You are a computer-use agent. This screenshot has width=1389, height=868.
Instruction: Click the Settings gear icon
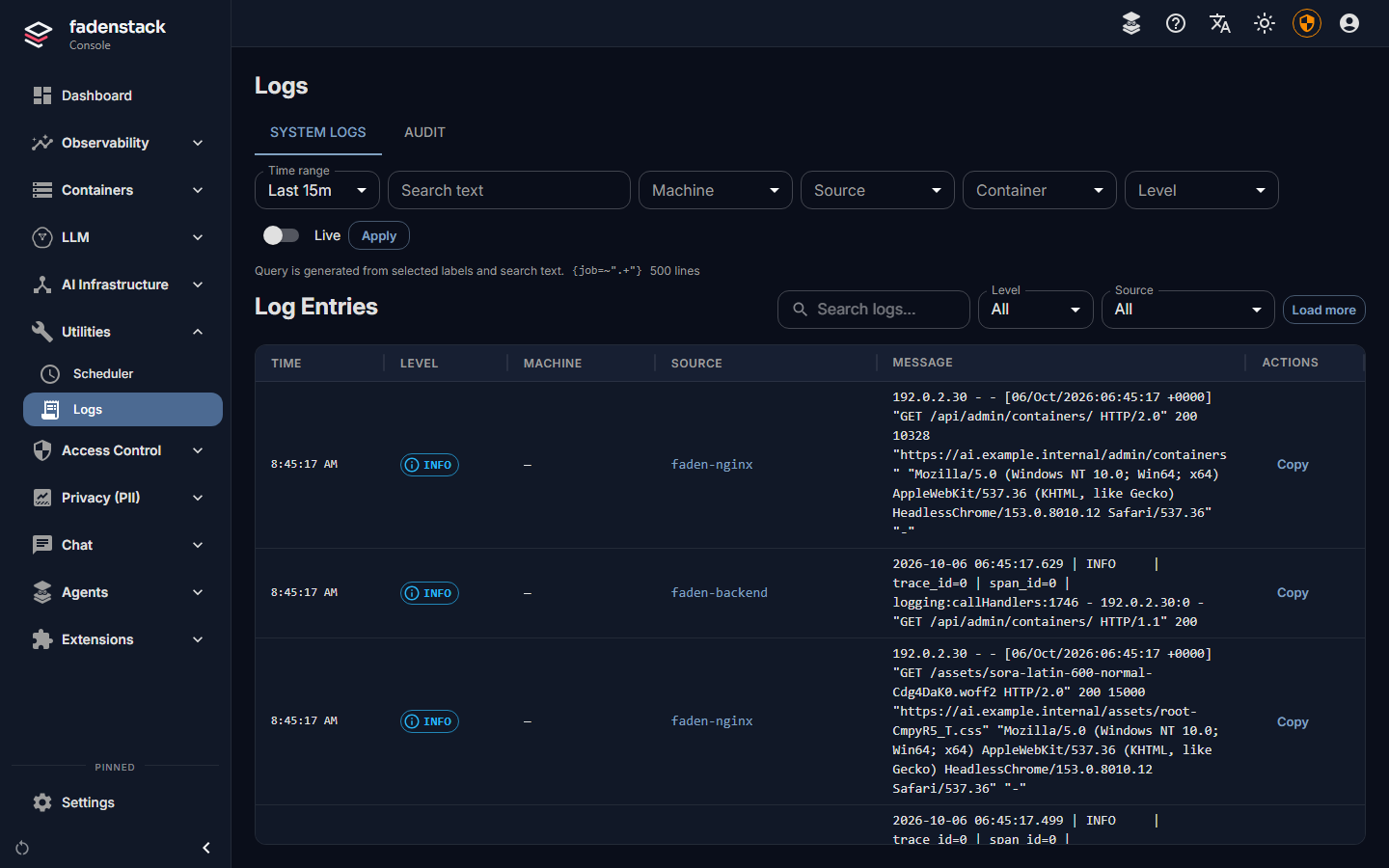[x=42, y=802]
